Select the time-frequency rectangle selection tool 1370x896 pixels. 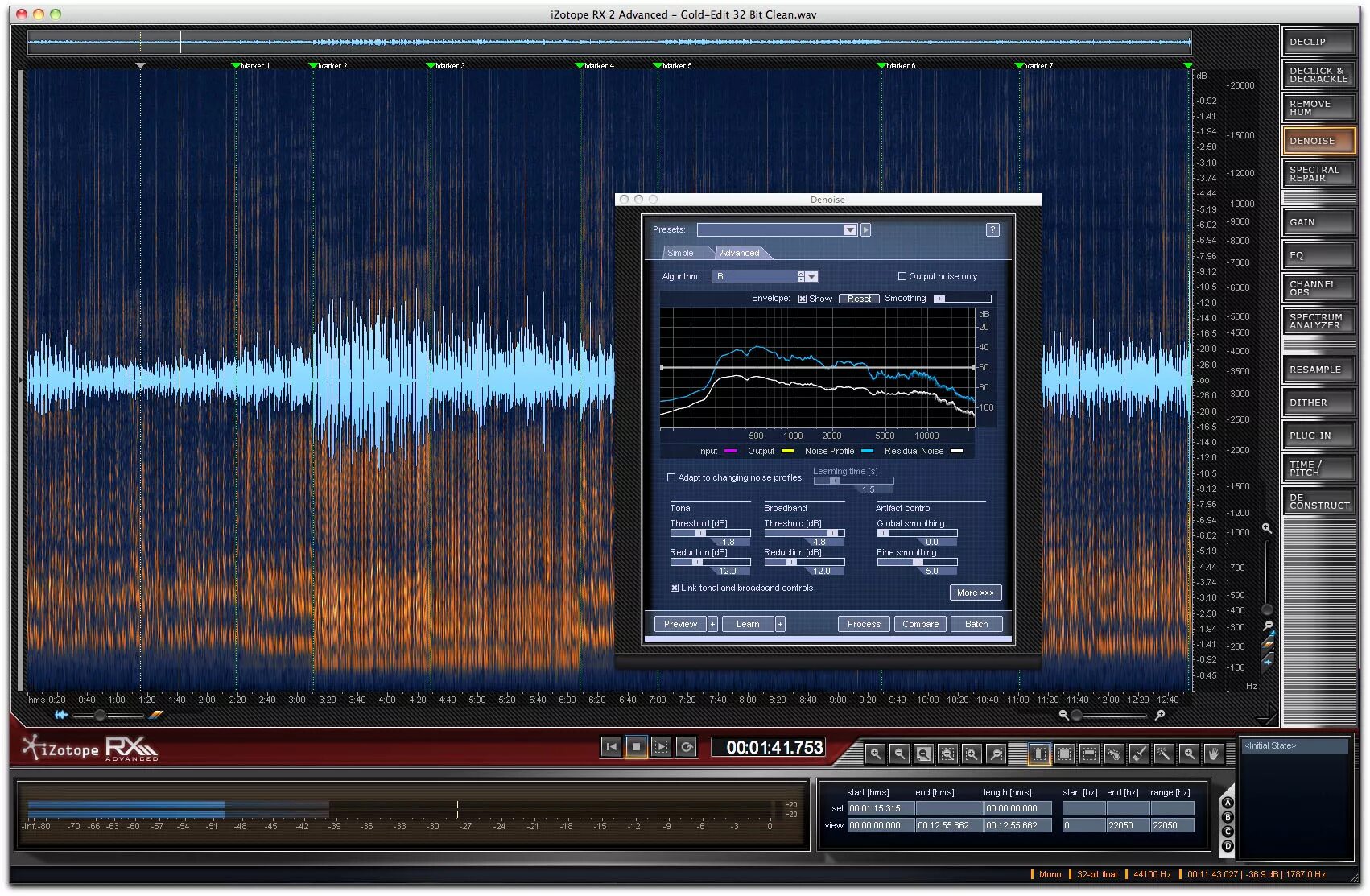(x=1064, y=754)
